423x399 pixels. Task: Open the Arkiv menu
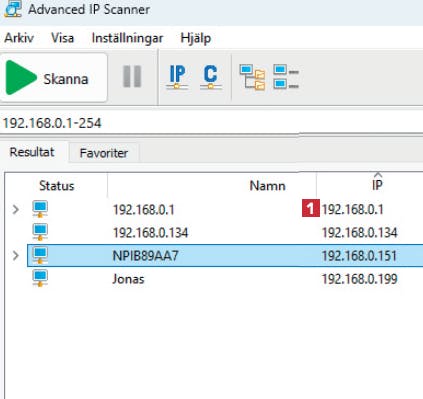(19, 38)
